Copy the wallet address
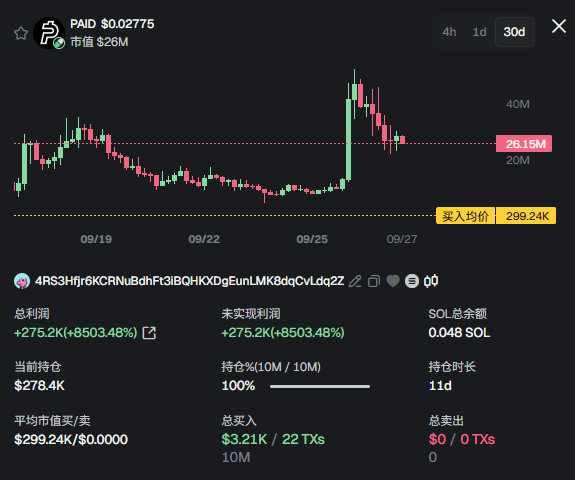The width and height of the screenshot is (575, 480). [374, 281]
